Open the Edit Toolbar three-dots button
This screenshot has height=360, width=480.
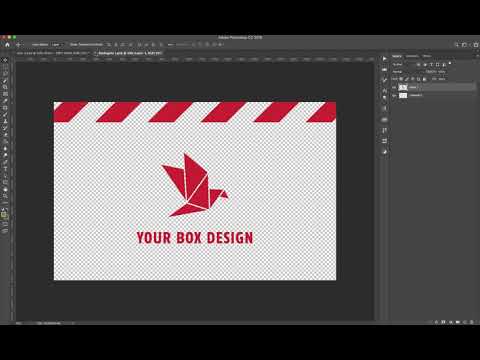click(5, 202)
